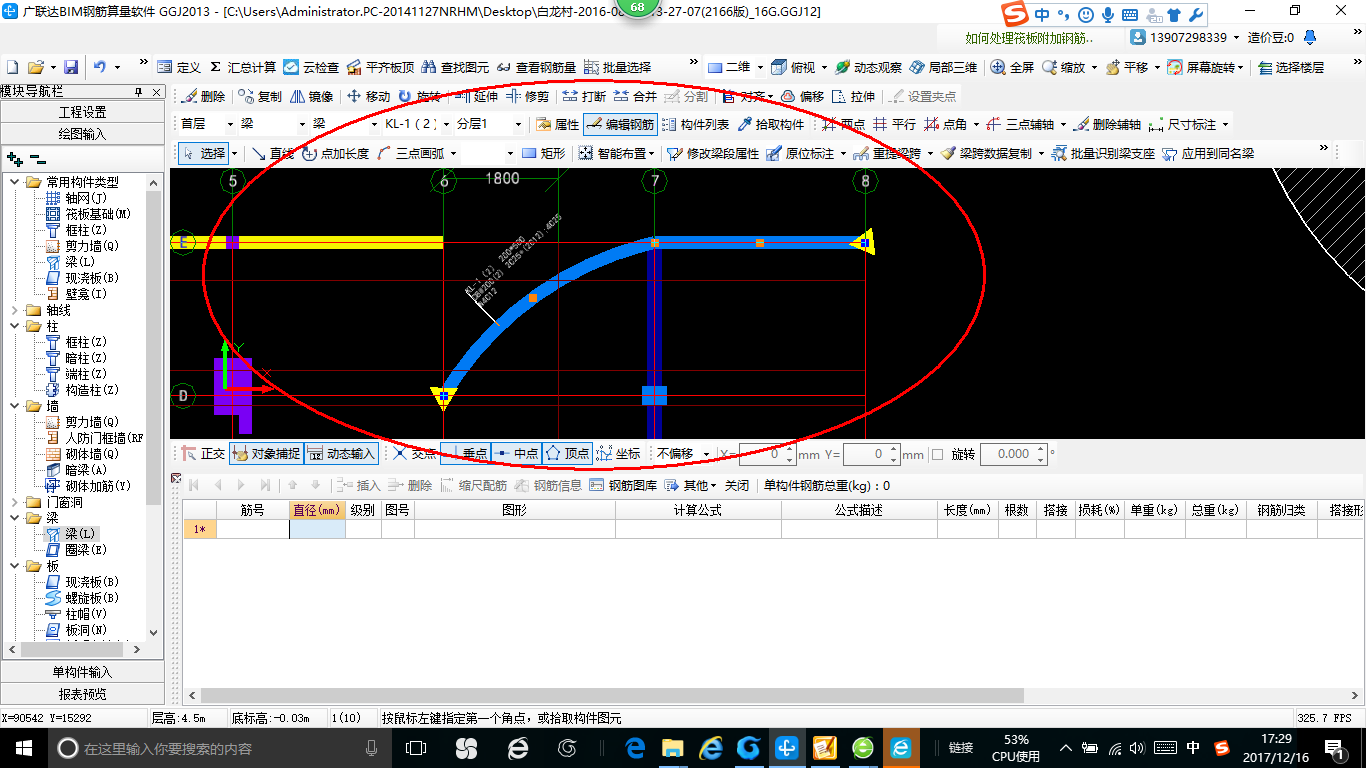Screen dimensions: 1366x768
Task: Click the rebar table horizontal scrollbar
Action: pyautogui.click(x=612, y=695)
